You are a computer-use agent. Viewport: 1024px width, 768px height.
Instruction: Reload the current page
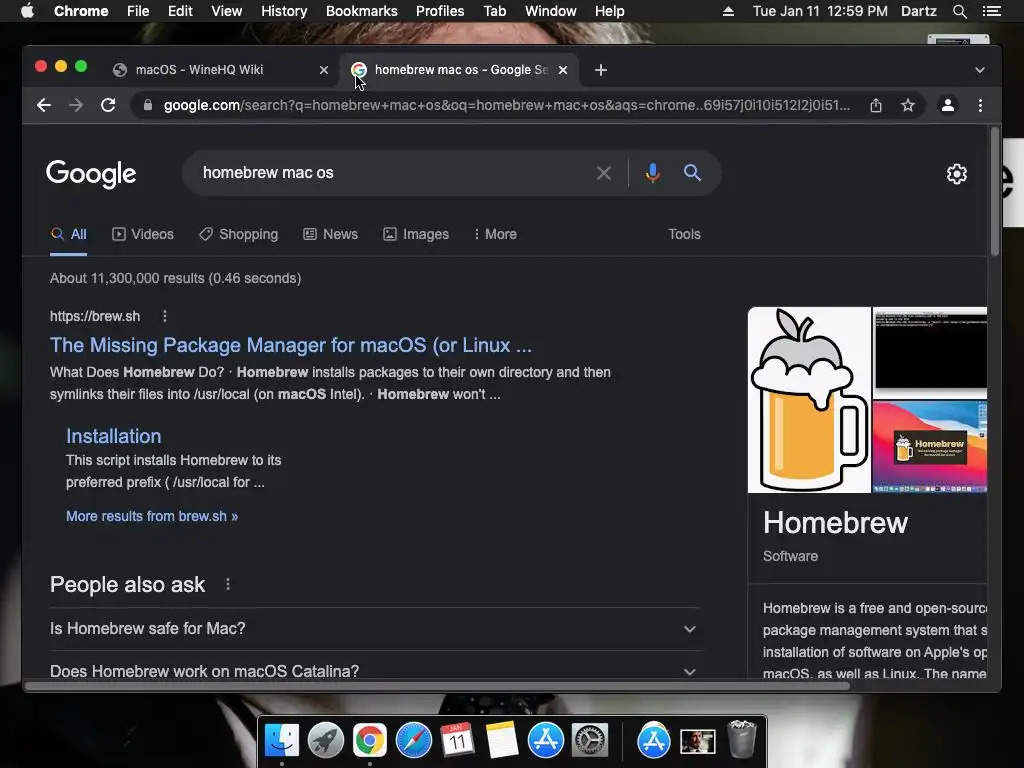108,105
